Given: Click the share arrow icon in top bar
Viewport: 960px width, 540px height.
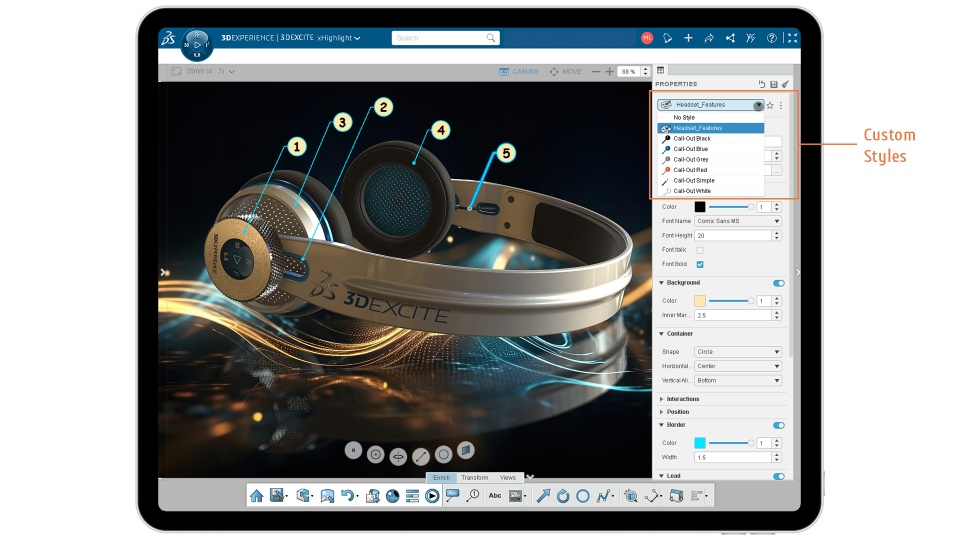Looking at the screenshot, I should [x=709, y=38].
